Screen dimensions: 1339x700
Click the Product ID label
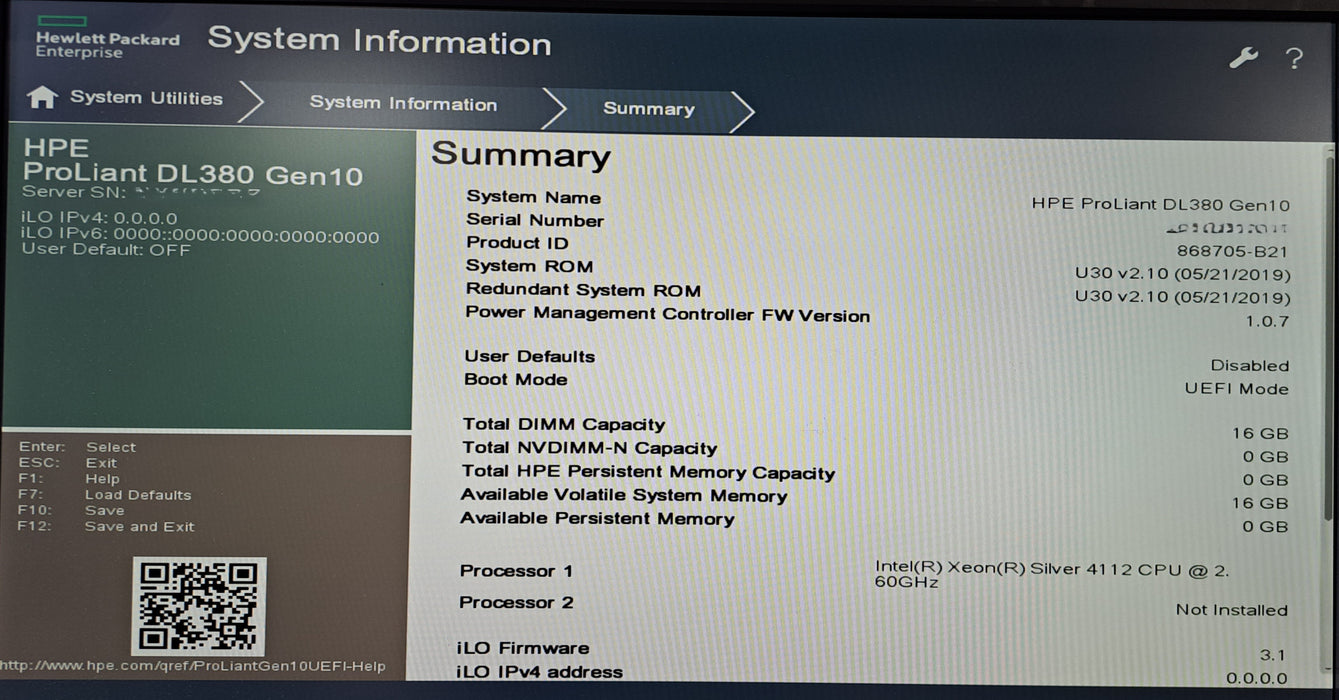tap(517, 243)
